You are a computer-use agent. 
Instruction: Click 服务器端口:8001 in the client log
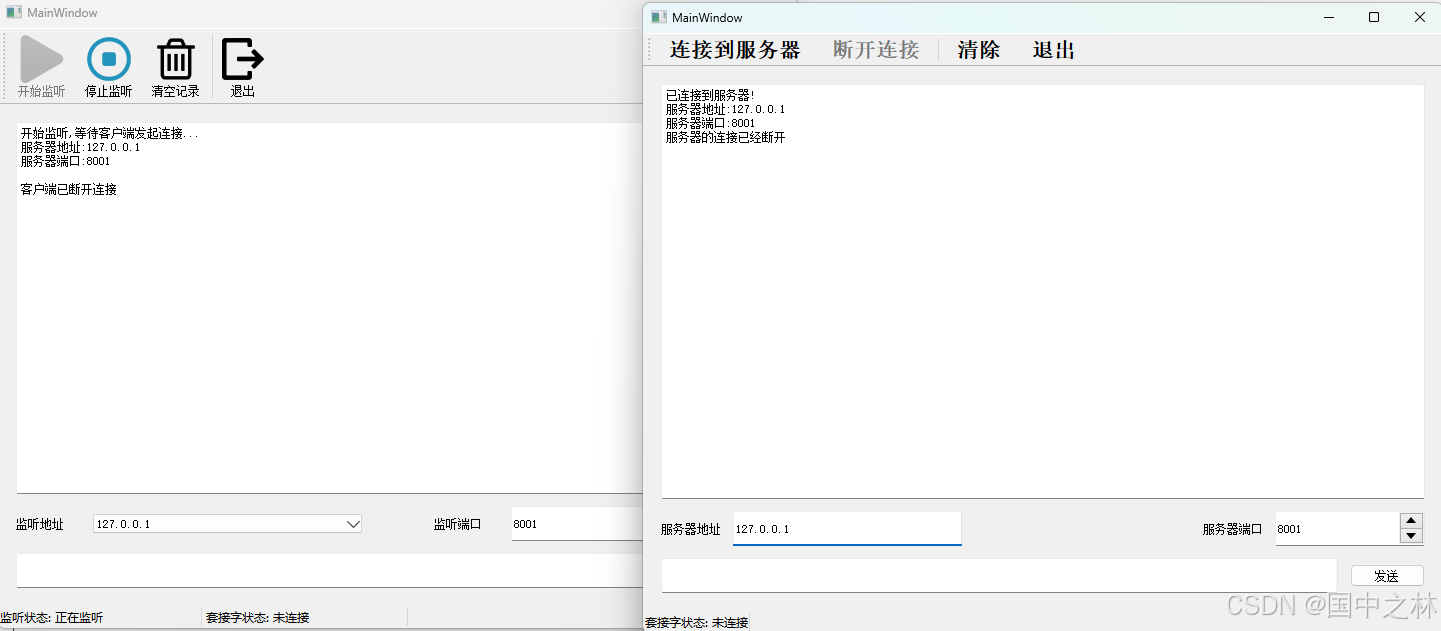(710, 123)
